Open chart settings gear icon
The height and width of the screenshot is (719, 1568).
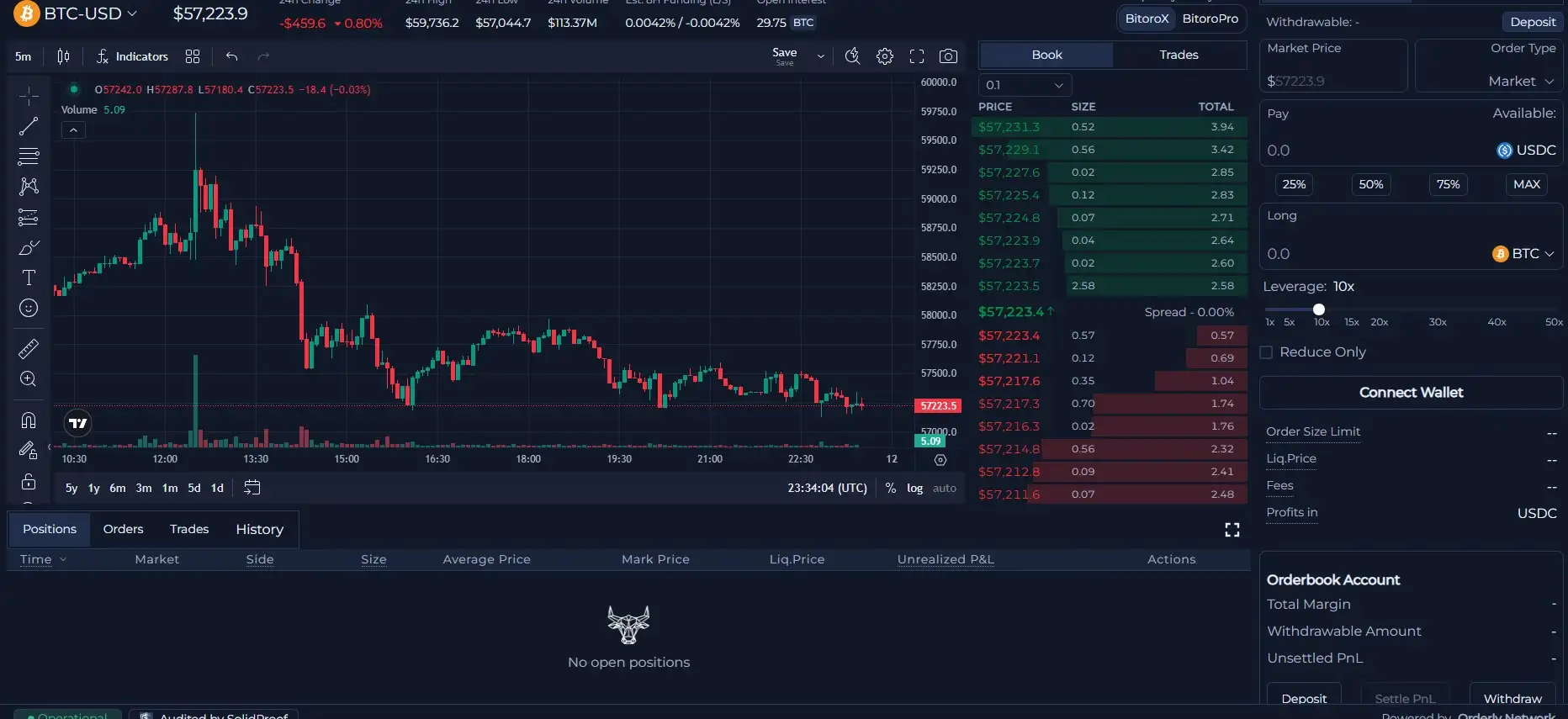(884, 56)
